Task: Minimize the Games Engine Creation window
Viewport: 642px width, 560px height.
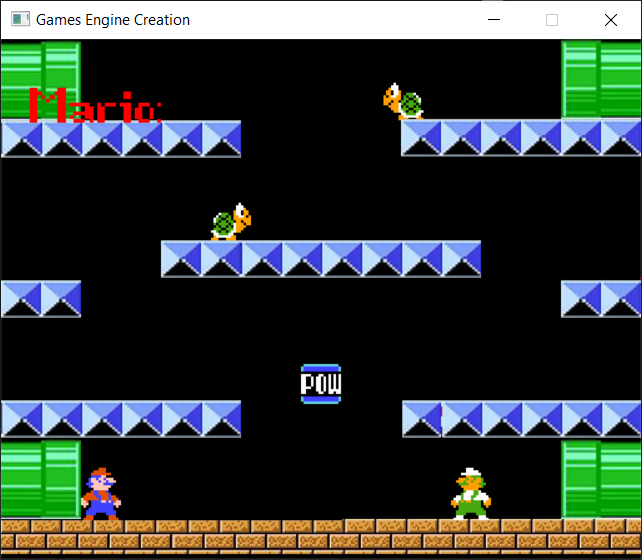Action: (494, 20)
